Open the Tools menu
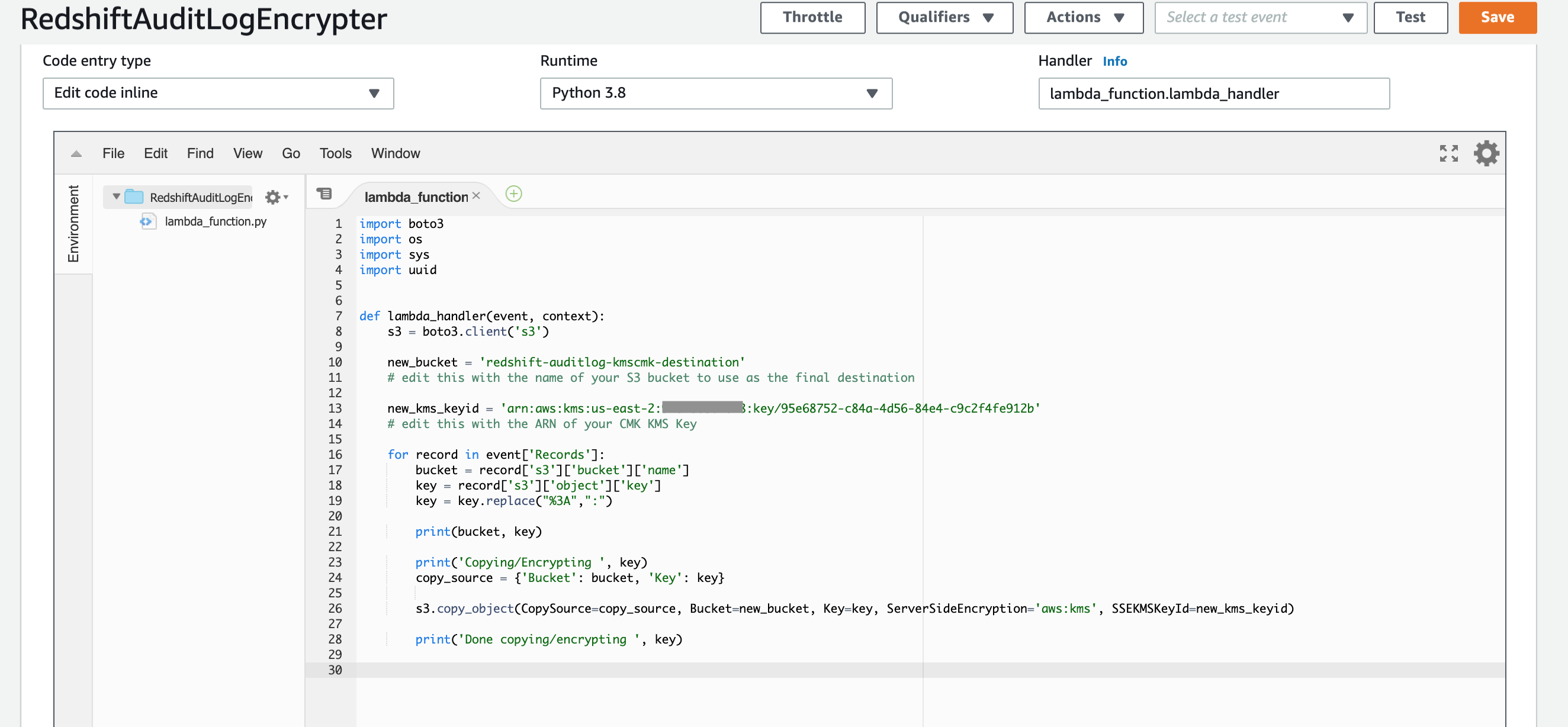Screen dimensions: 1568x727 pos(335,154)
